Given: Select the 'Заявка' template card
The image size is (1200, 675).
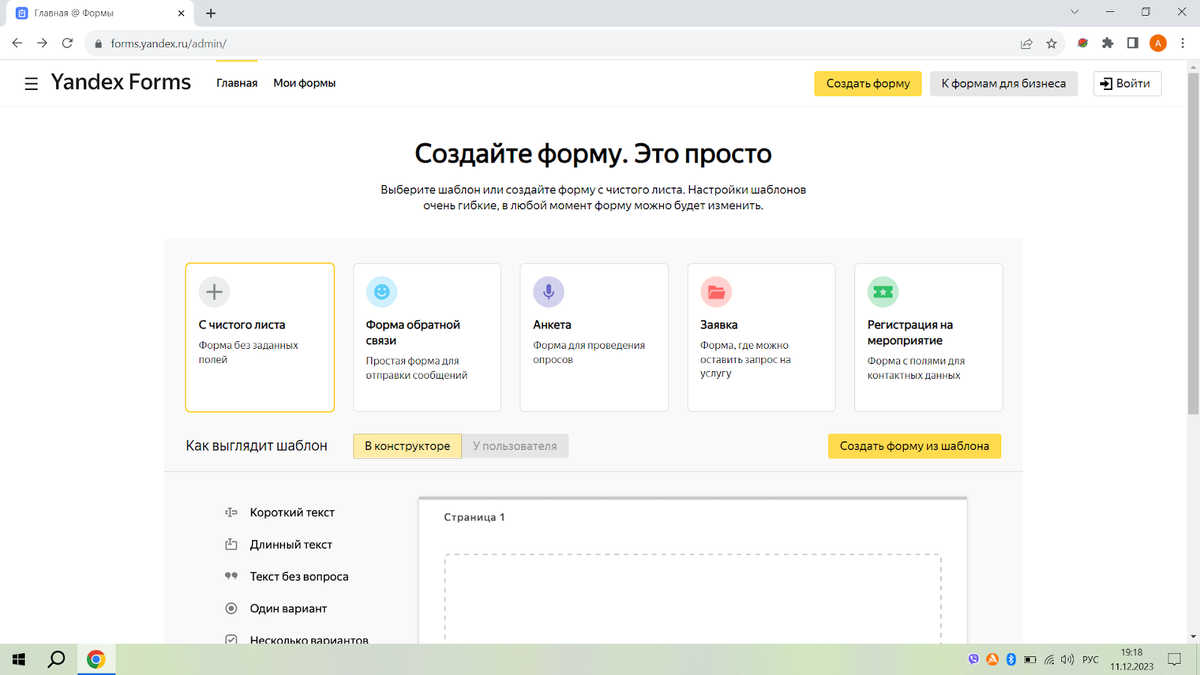Looking at the screenshot, I should (x=761, y=337).
